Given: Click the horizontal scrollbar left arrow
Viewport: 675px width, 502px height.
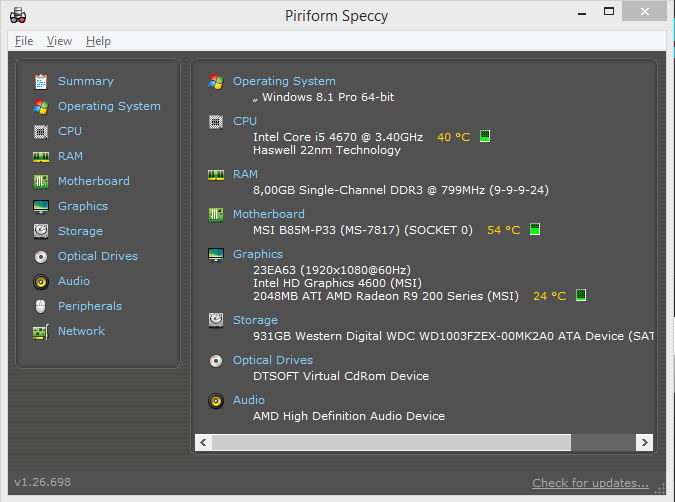Looking at the screenshot, I should 203,442.
